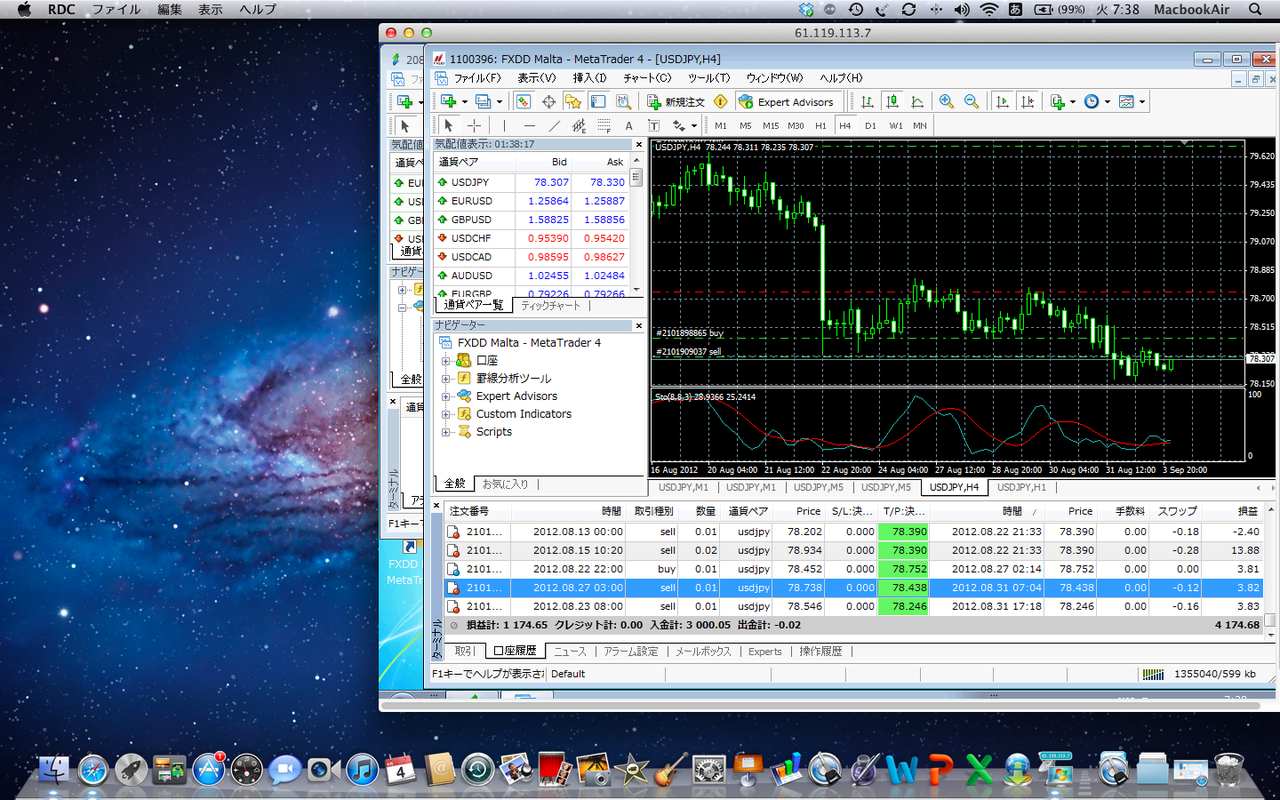Open the Strategy Tester magnifier icon
The width and height of the screenshot is (1280, 800).
point(623,102)
